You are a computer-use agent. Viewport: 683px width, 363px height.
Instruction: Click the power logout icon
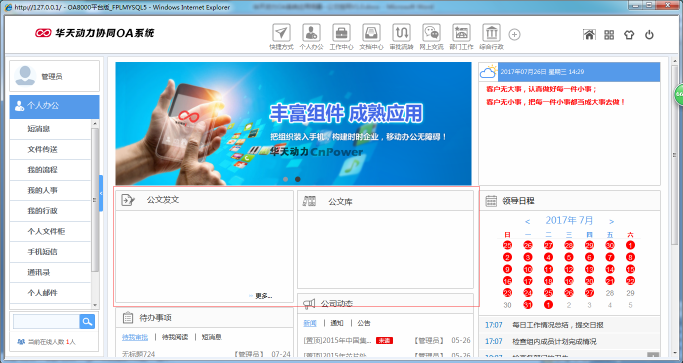click(x=649, y=35)
